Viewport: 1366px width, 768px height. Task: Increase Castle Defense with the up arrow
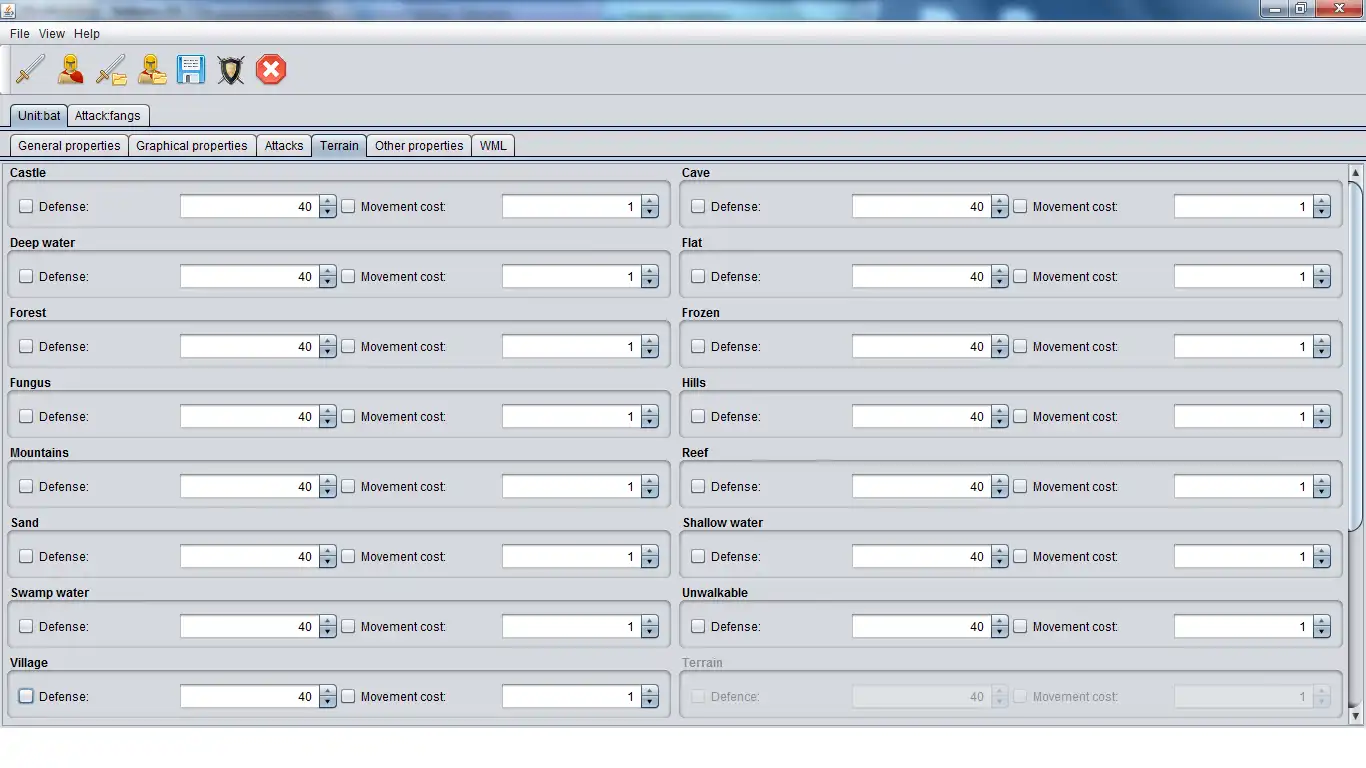(x=328, y=201)
